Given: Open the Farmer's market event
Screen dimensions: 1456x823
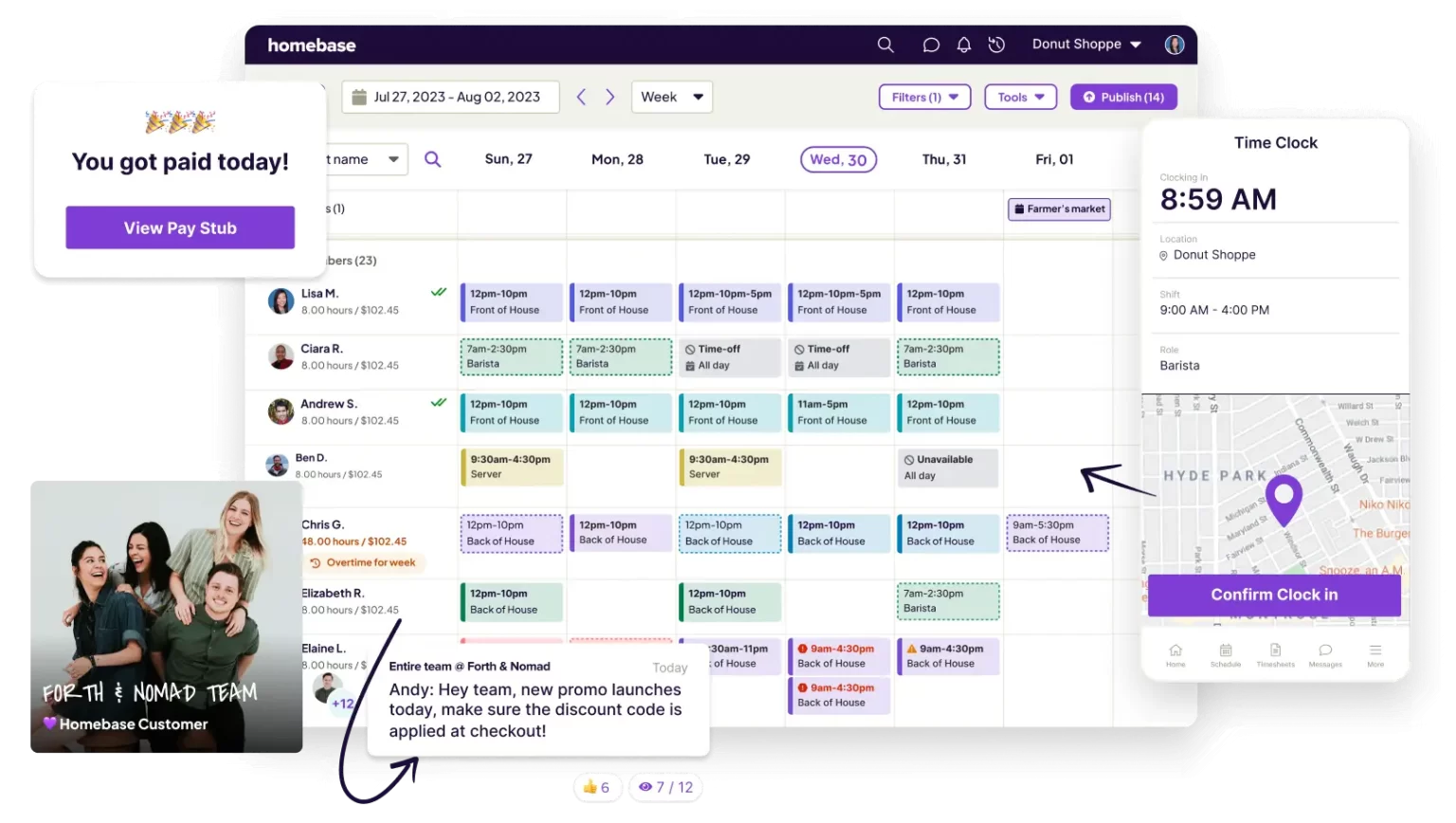Looking at the screenshot, I should [1059, 209].
